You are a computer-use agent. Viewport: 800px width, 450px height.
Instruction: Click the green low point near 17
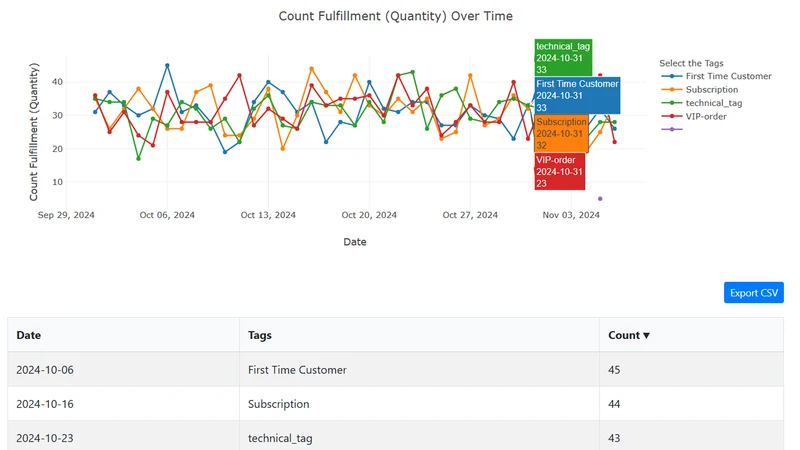(x=138, y=159)
